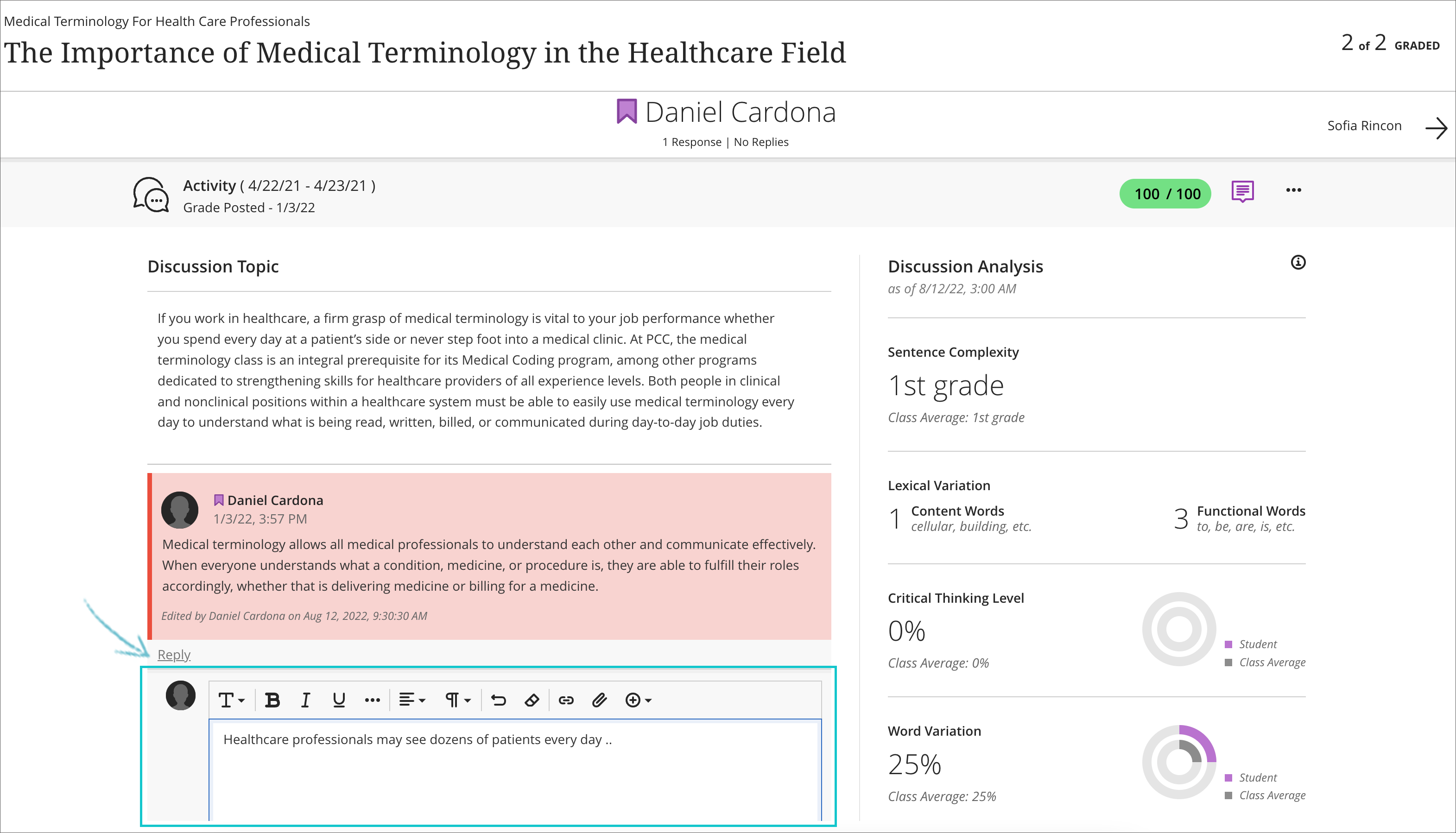Toggle underline formatting in reply editor
1456x833 pixels.
(339, 700)
